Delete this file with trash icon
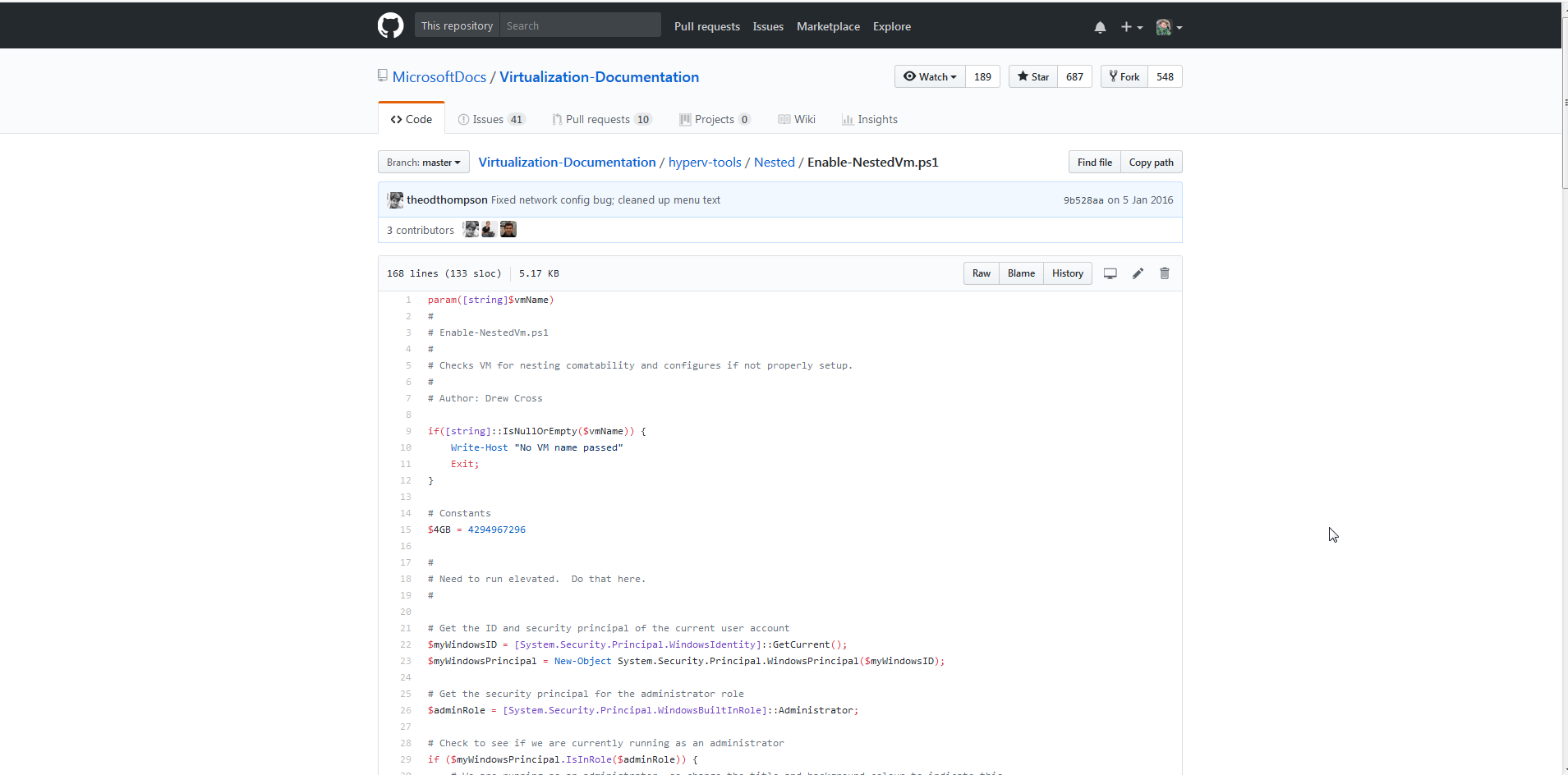1568x775 pixels. click(1164, 273)
